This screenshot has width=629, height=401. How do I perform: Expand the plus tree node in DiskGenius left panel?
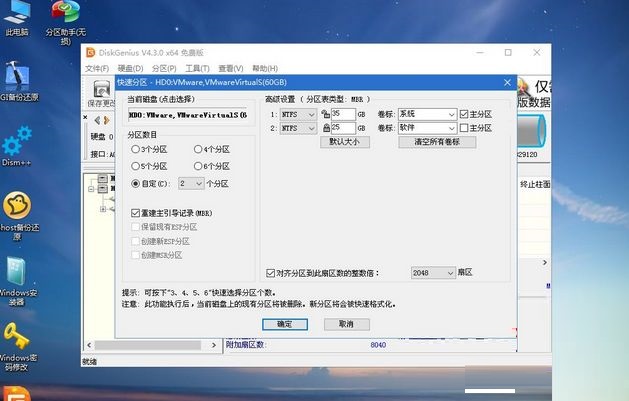103,209
